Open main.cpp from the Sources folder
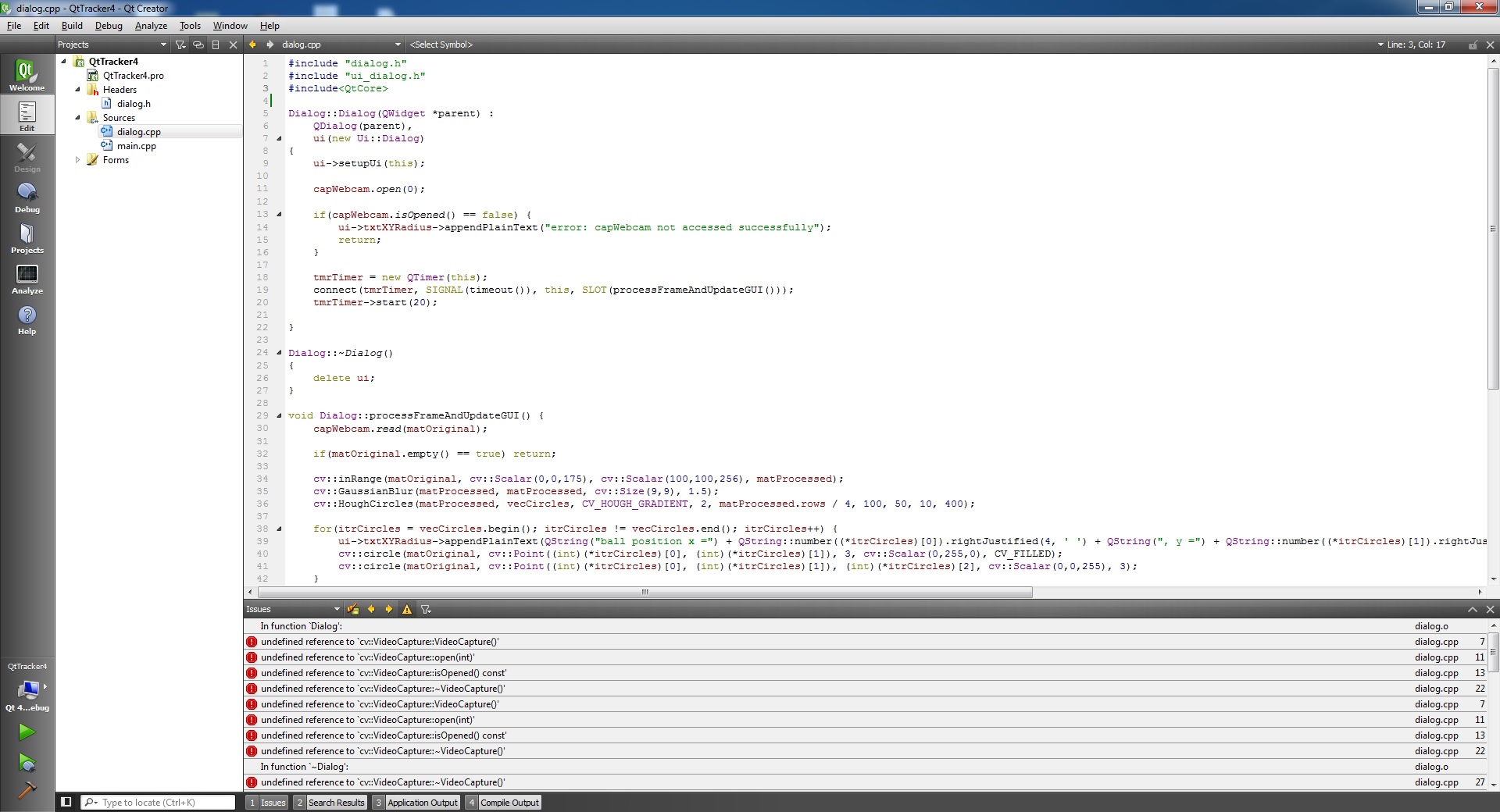Screen dimensions: 1500x812 tap(137, 146)
